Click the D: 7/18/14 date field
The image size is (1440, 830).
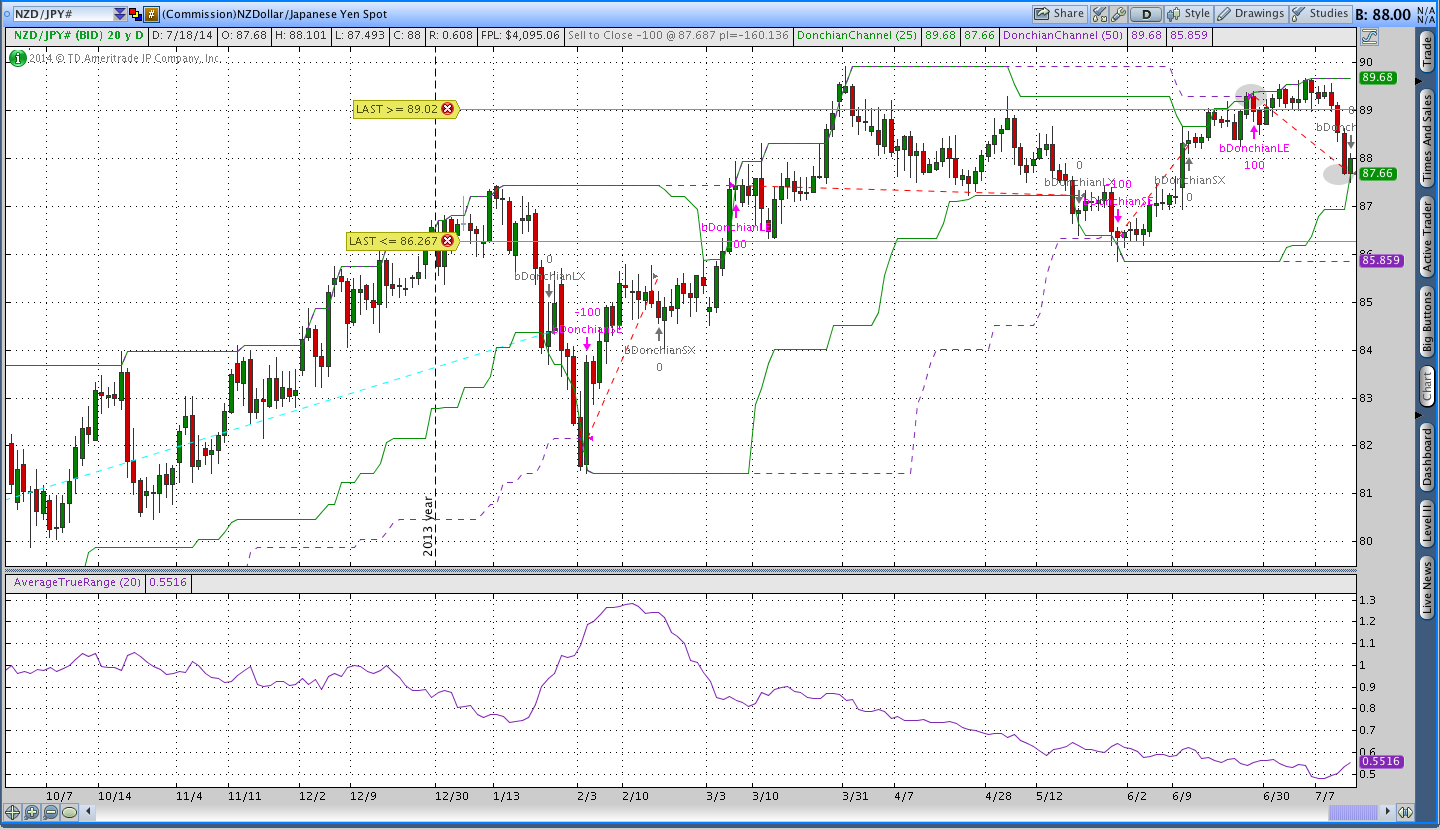[181, 36]
